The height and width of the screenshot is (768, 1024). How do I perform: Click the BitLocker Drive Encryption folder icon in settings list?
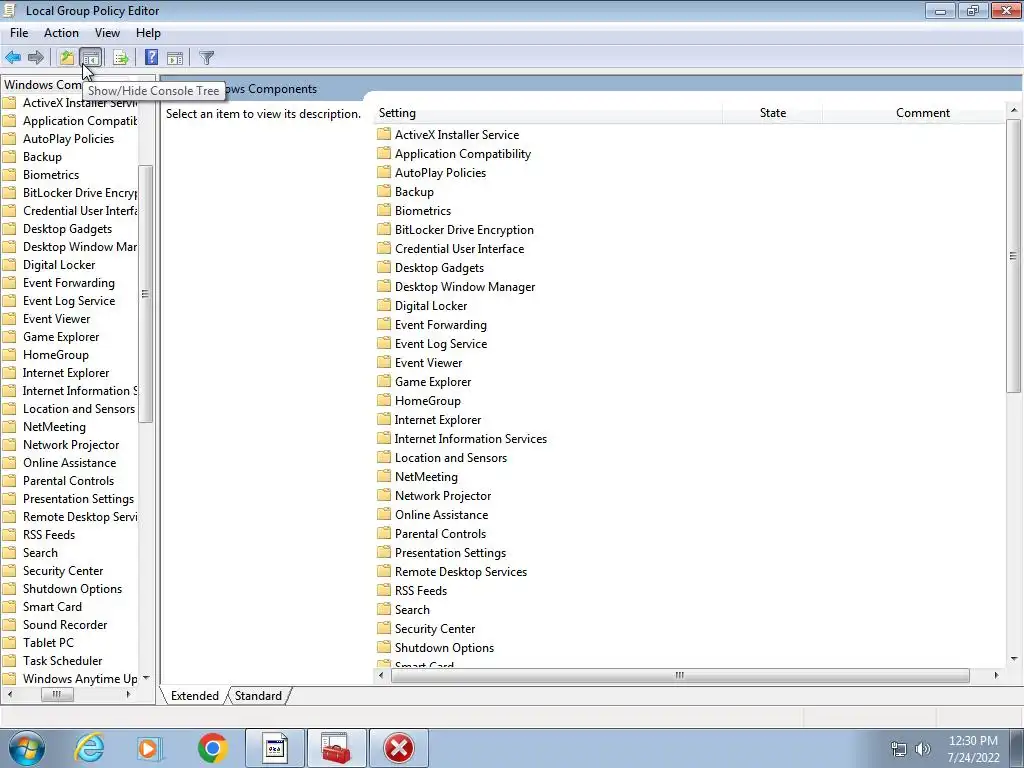[x=384, y=229]
